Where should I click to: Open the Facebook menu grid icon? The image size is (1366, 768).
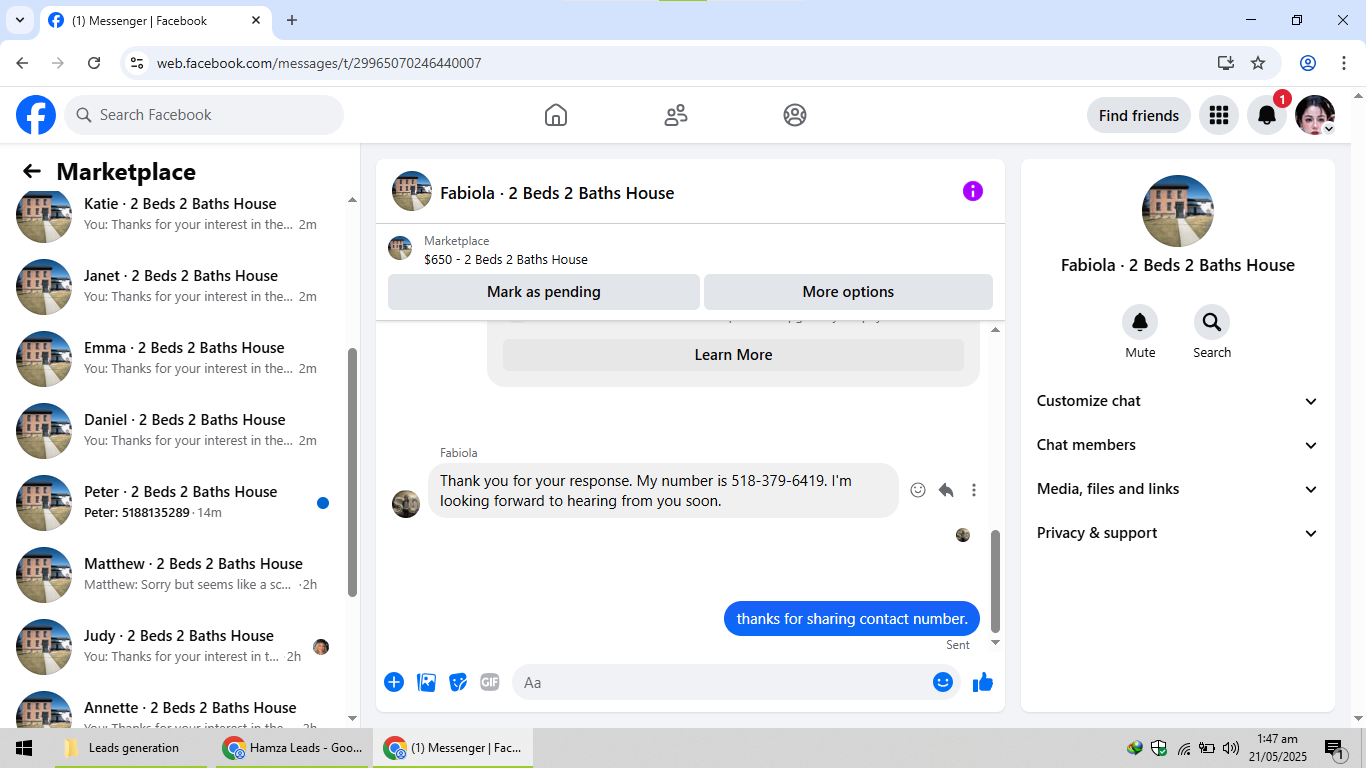click(1218, 115)
